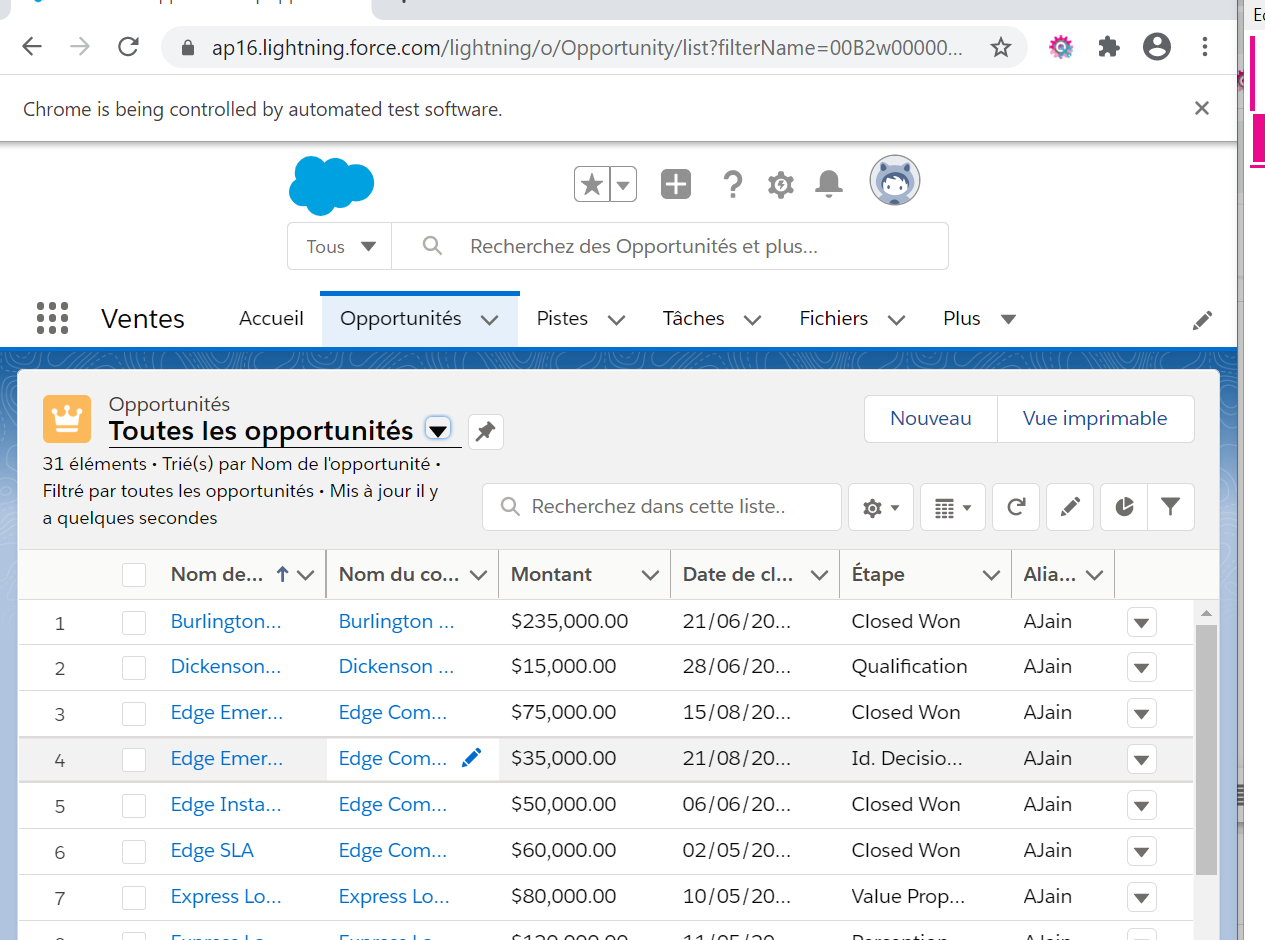Image resolution: width=1265 pixels, height=940 pixels.
Task: Select the Burlington row checkbox
Action: coord(134,623)
